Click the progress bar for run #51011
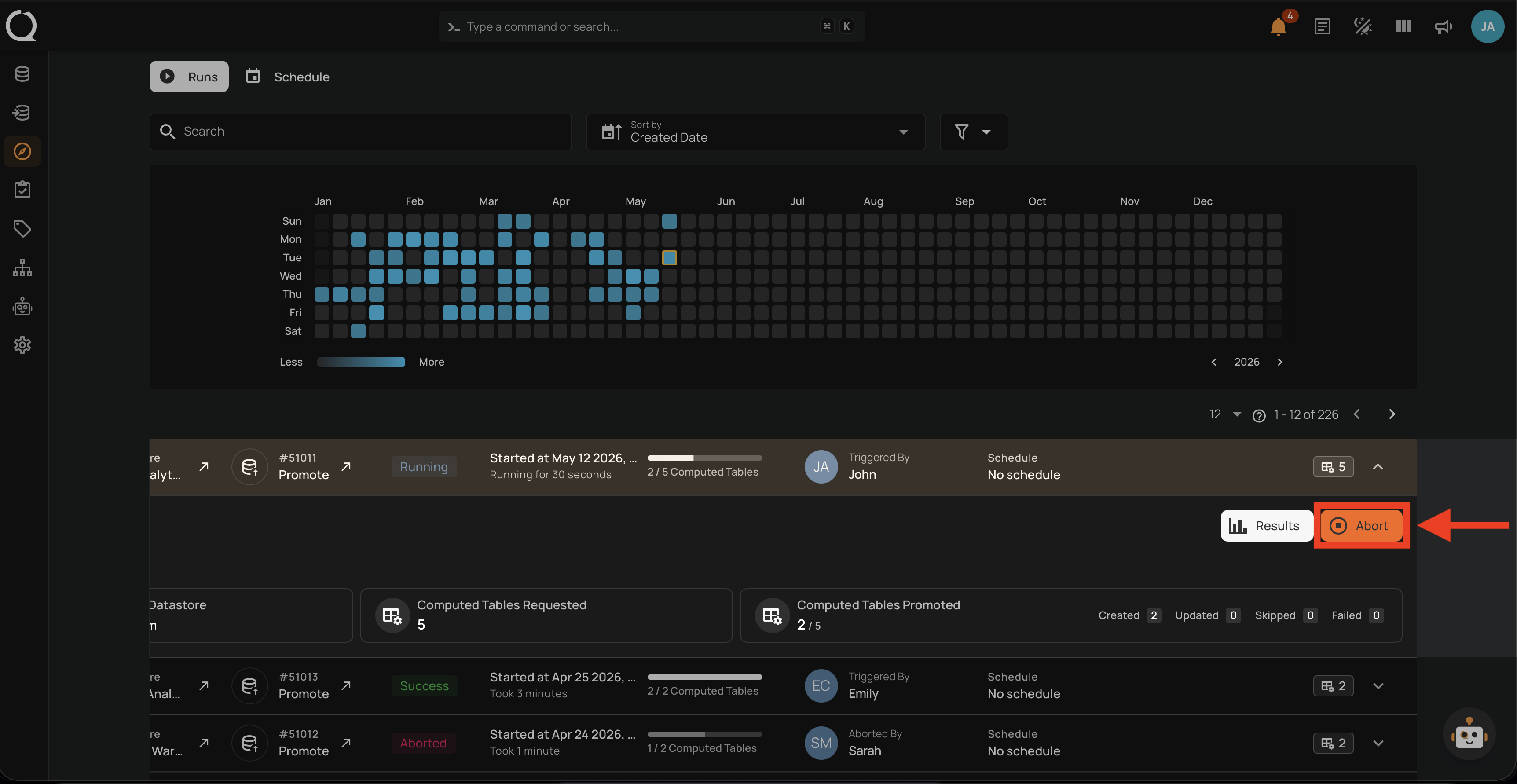Viewport: 1517px width, 784px height. coord(705,458)
